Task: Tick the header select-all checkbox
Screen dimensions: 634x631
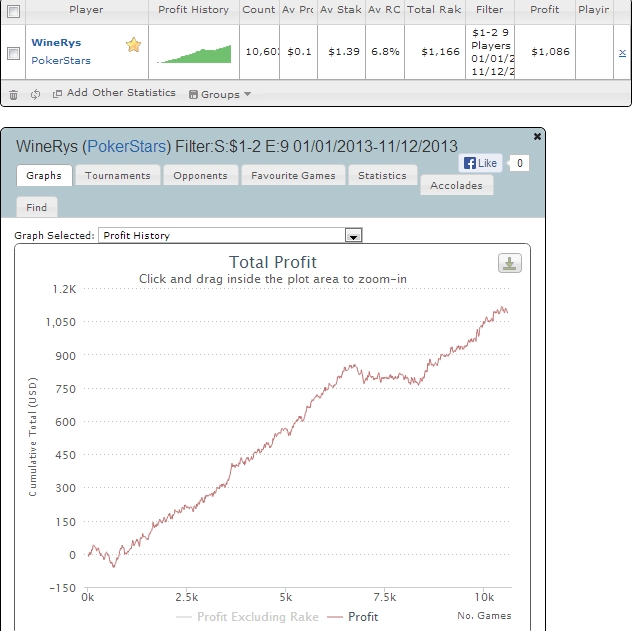Action: click(13, 11)
